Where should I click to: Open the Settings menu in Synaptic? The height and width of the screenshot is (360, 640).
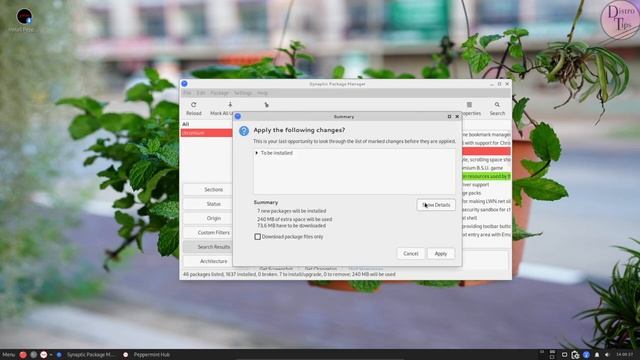[x=243, y=93]
